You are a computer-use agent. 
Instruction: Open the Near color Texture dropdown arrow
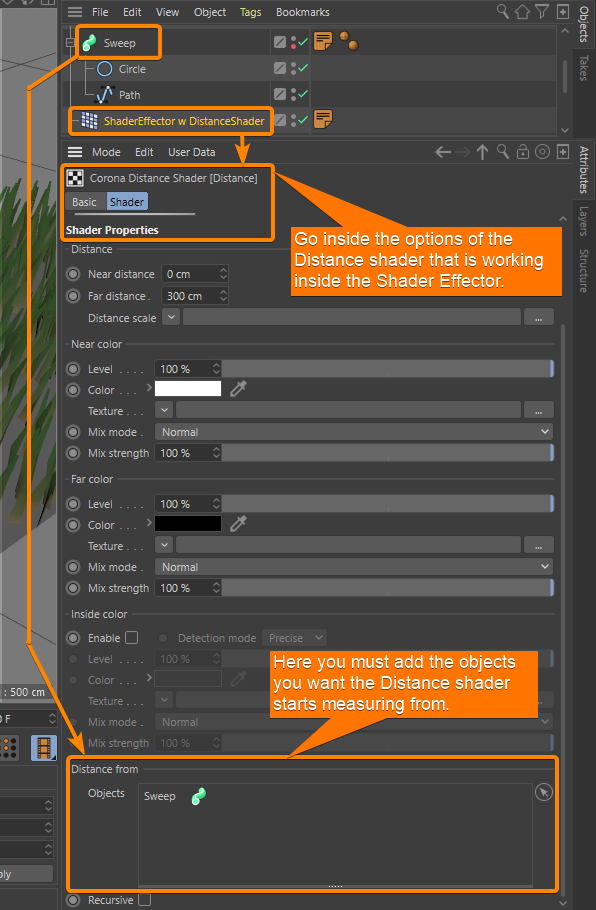click(164, 410)
